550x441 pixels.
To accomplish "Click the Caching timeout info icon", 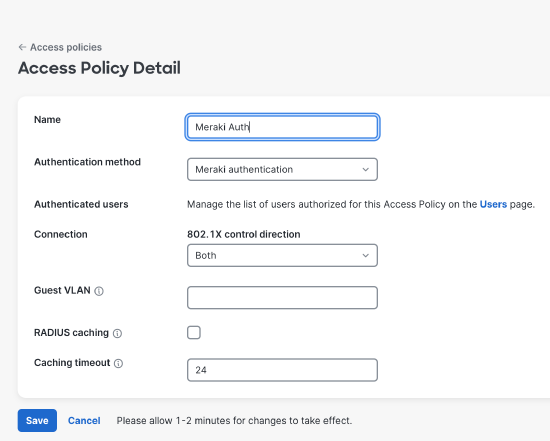I will click(x=119, y=363).
